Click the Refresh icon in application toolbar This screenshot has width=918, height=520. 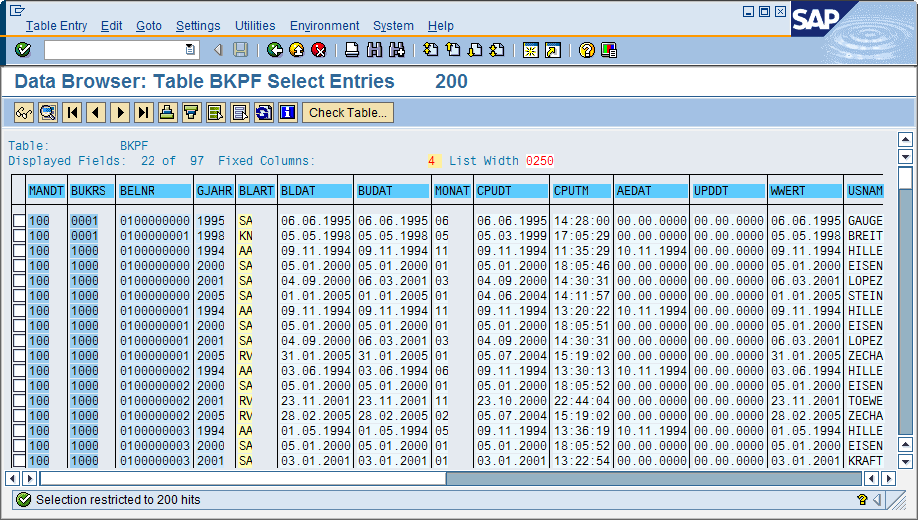[263, 113]
